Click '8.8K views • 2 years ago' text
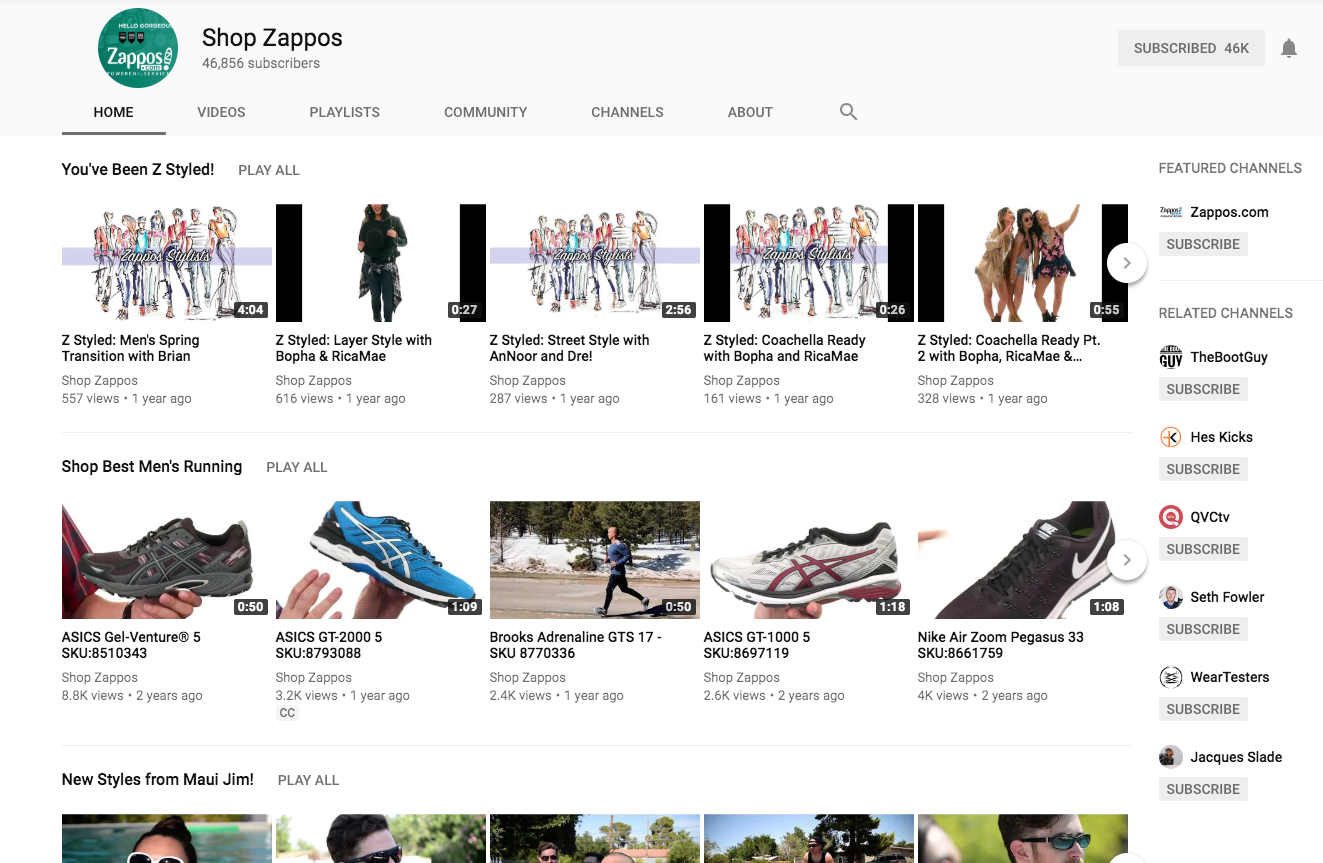 click(132, 695)
